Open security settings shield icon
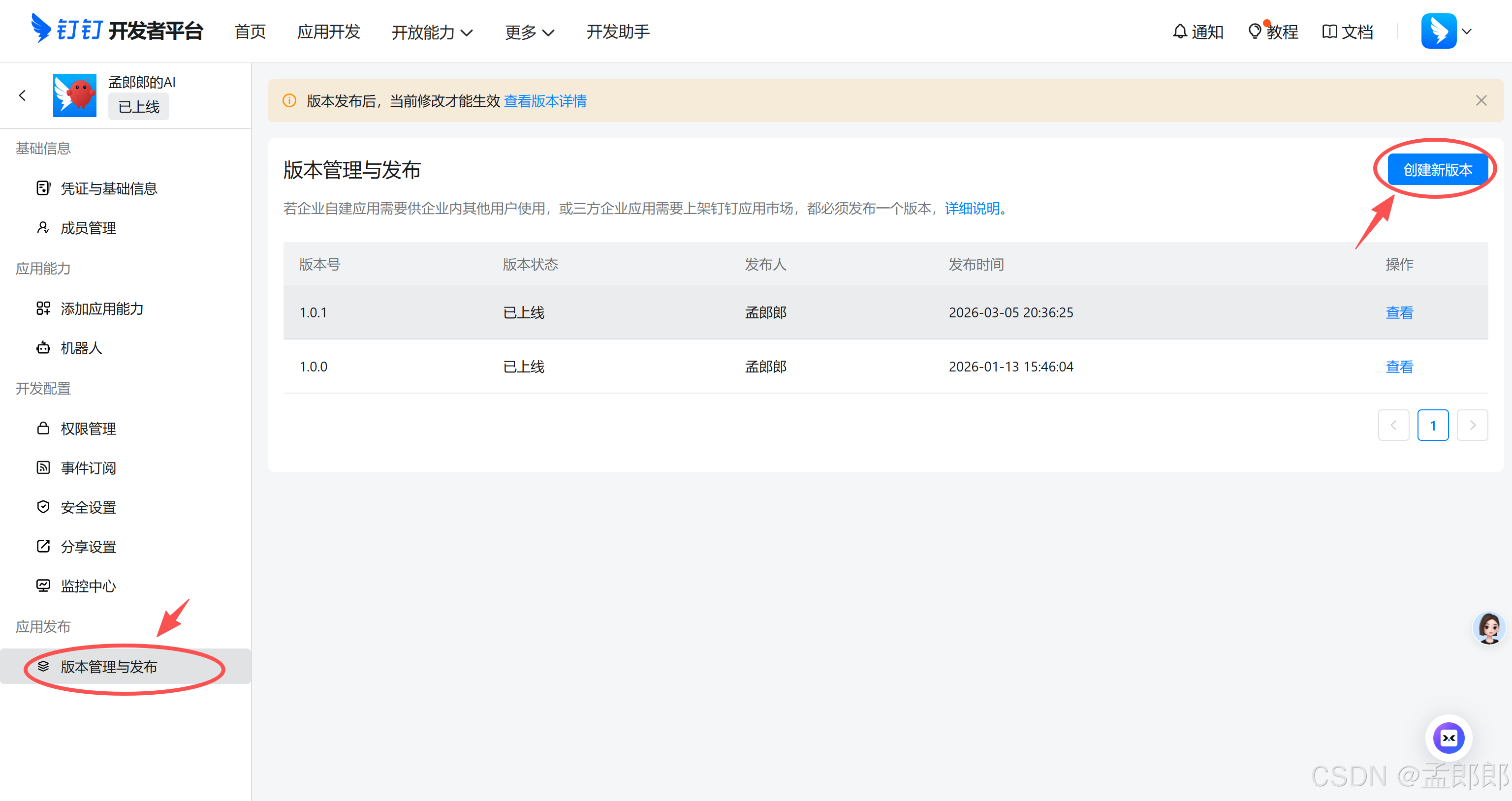1512x801 pixels. click(43, 507)
